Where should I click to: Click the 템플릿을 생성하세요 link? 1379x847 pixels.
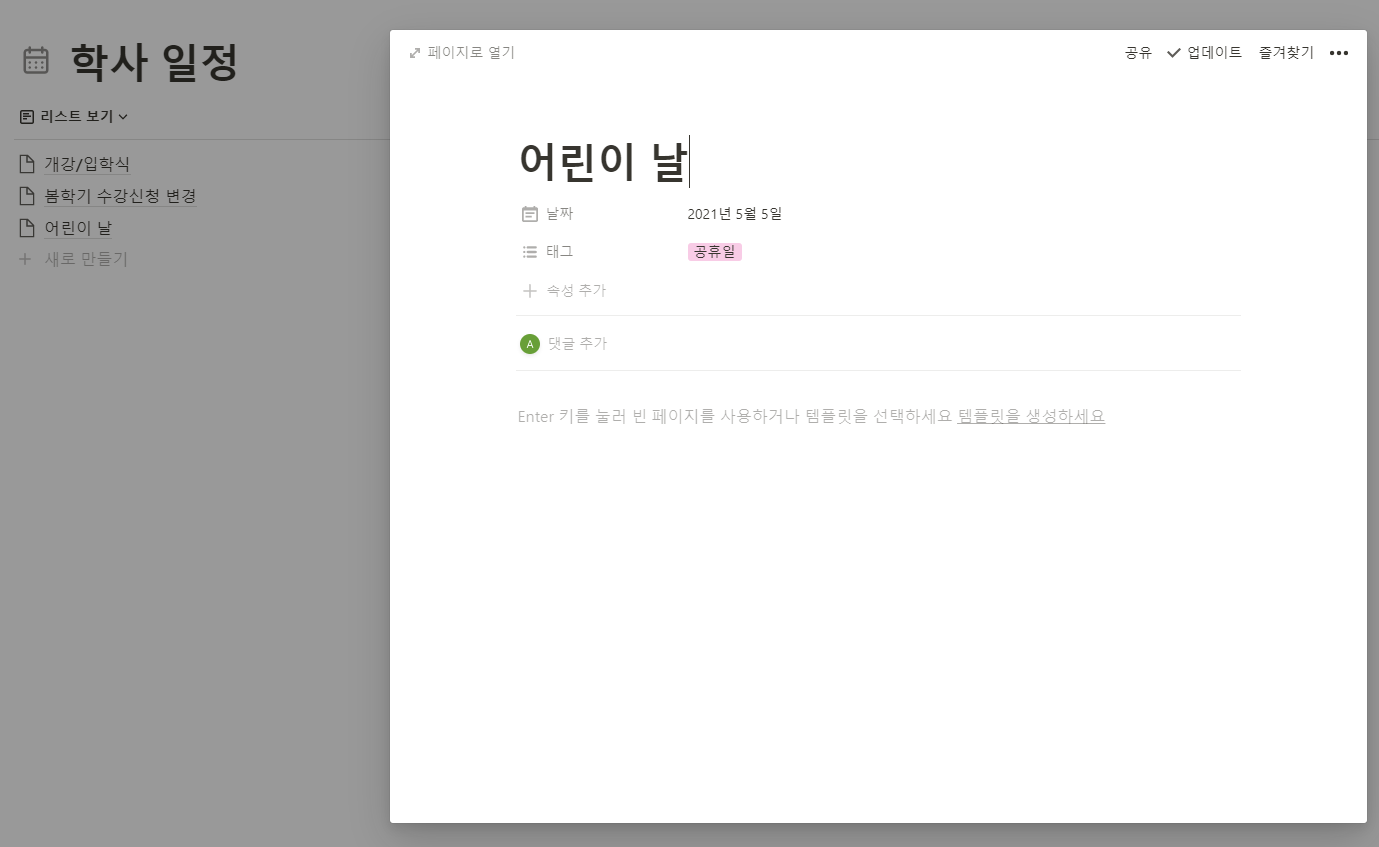pos(1031,416)
